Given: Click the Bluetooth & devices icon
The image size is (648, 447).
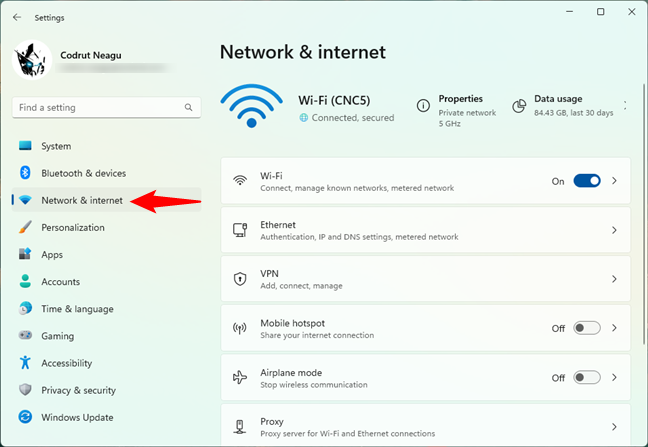Looking at the screenshot, I should coord(25,173).
